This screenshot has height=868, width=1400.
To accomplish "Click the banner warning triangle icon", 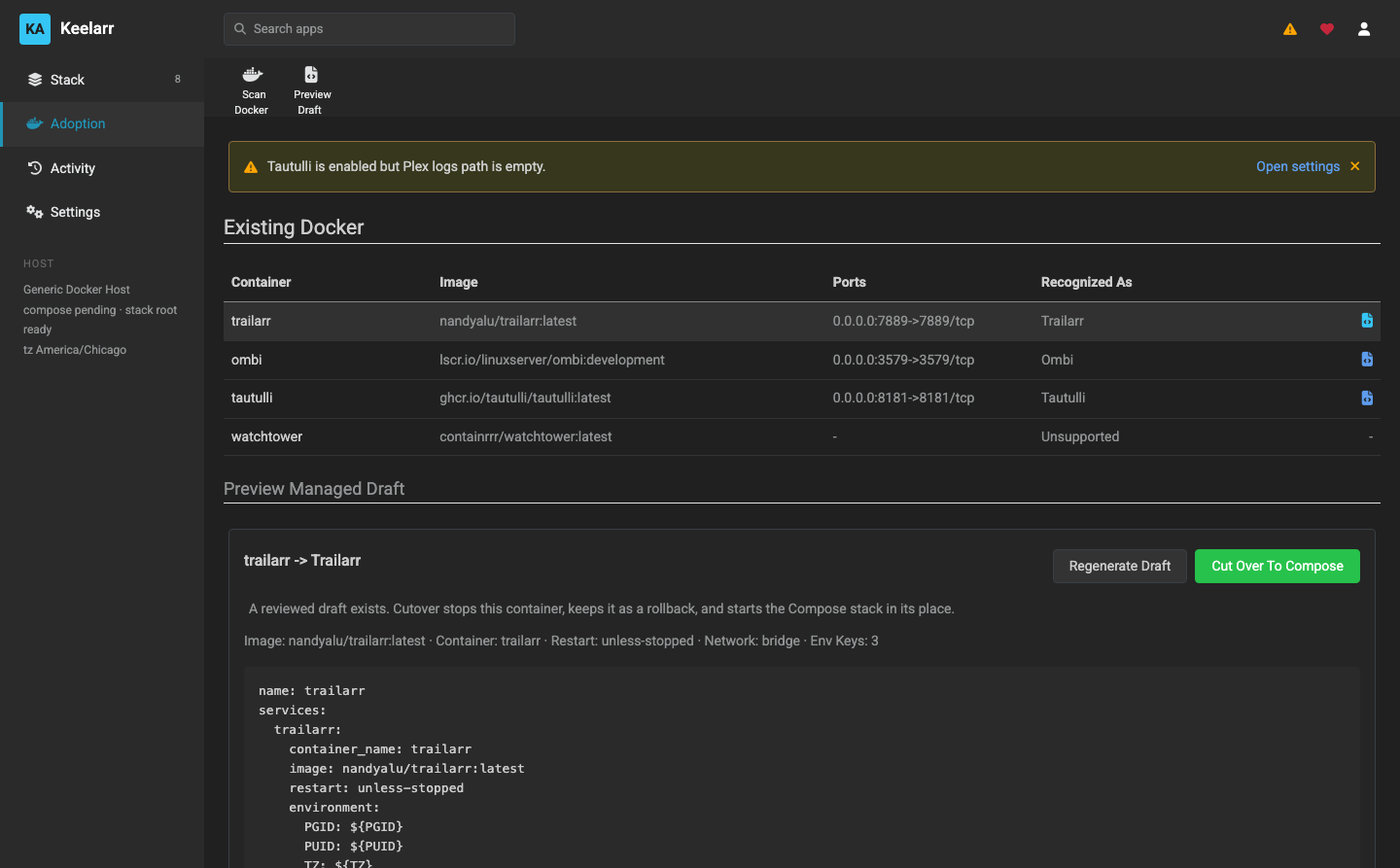I will [251, 167].
